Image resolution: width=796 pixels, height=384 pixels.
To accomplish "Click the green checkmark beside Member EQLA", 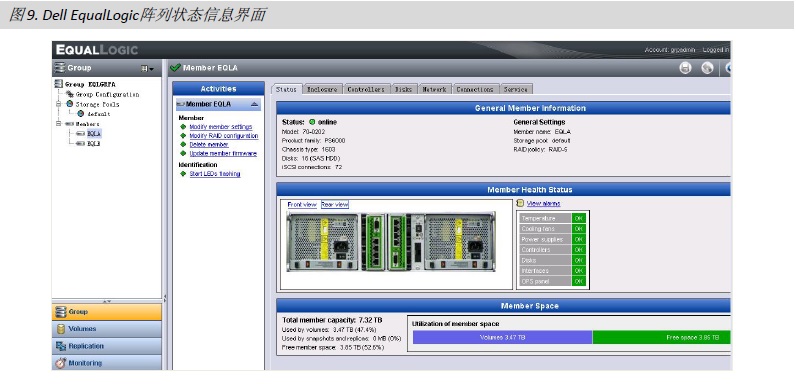I will [x=175, y=68].
